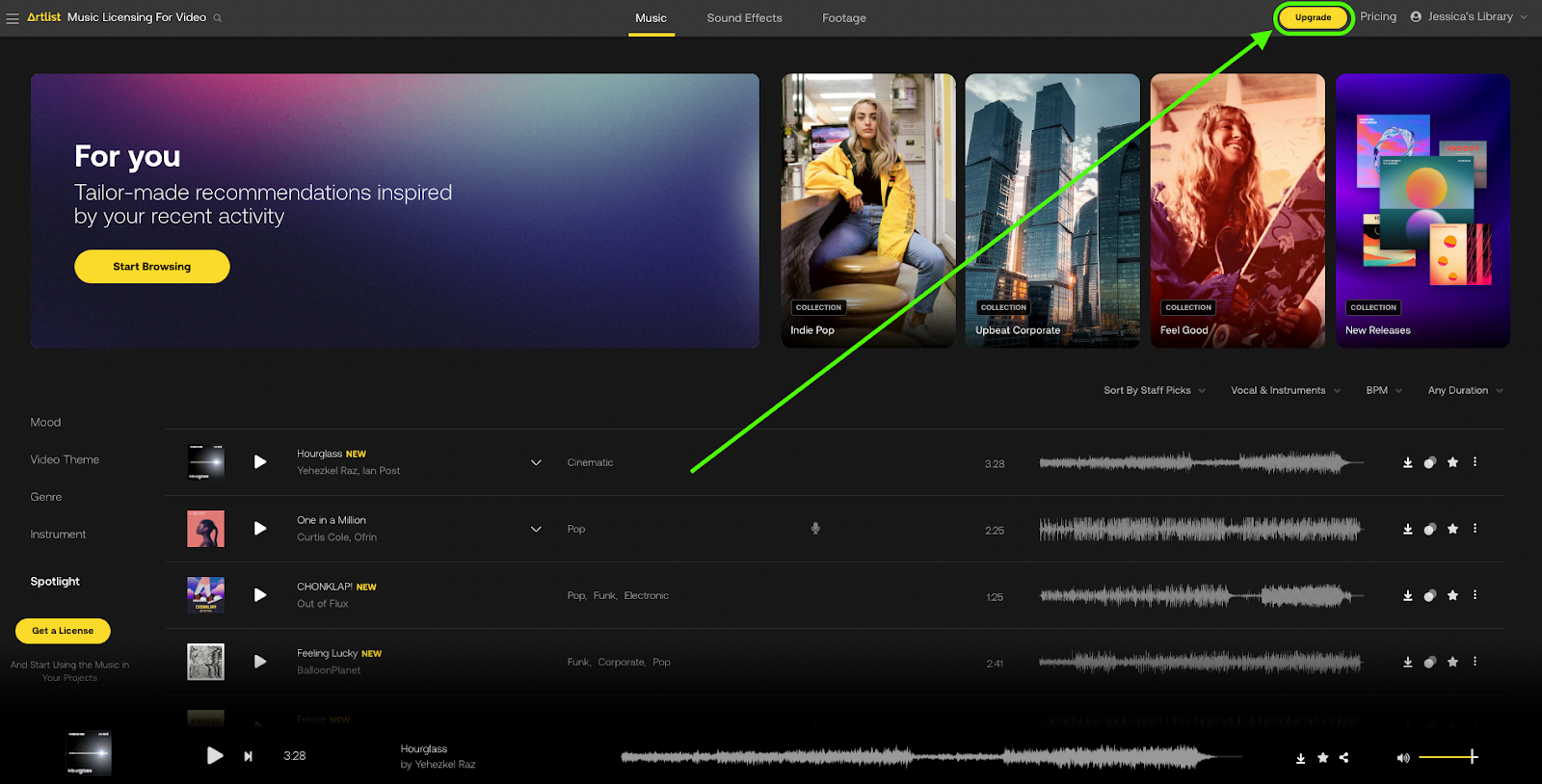Switch to the Music tab

(x=651, y=17)
